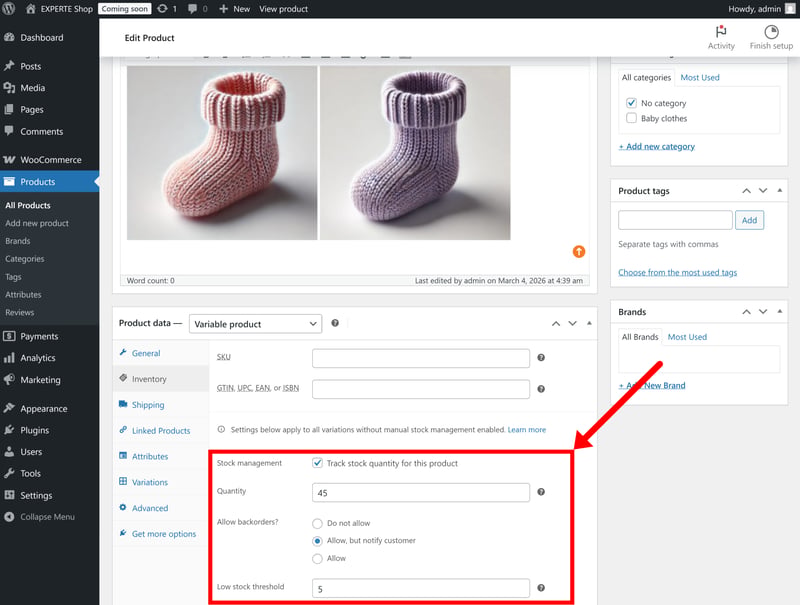Screen dimensions: 800x605
Task: Click help icon next to product type
Action: coord(335,323)
